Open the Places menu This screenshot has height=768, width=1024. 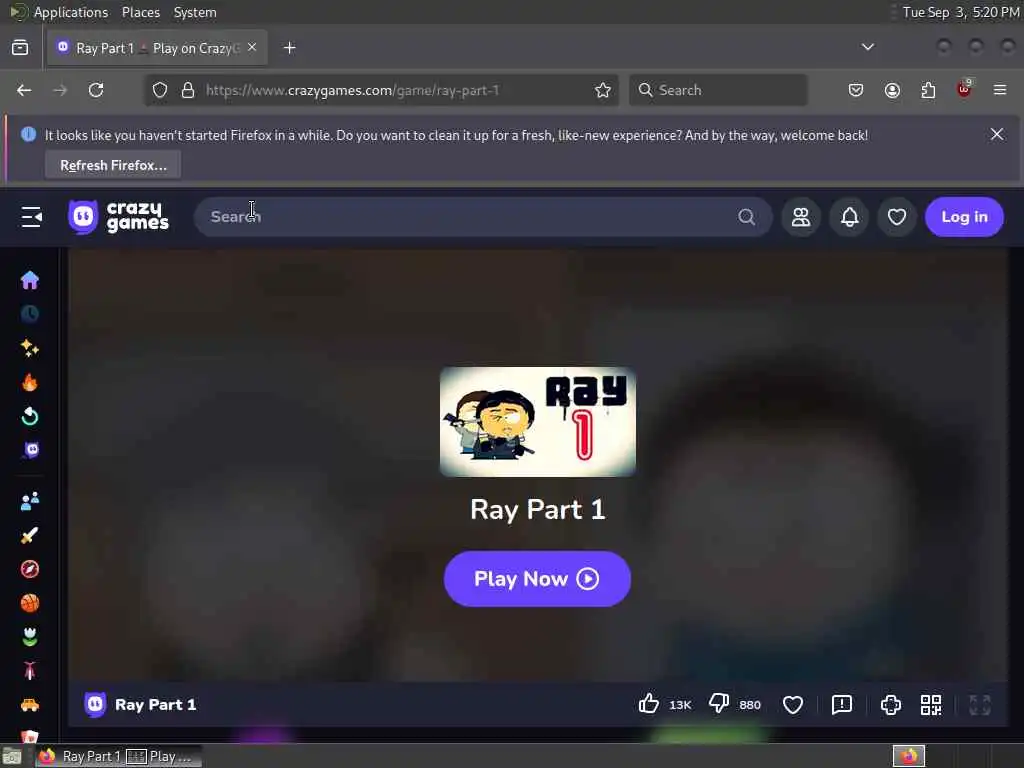coord(140,12)
